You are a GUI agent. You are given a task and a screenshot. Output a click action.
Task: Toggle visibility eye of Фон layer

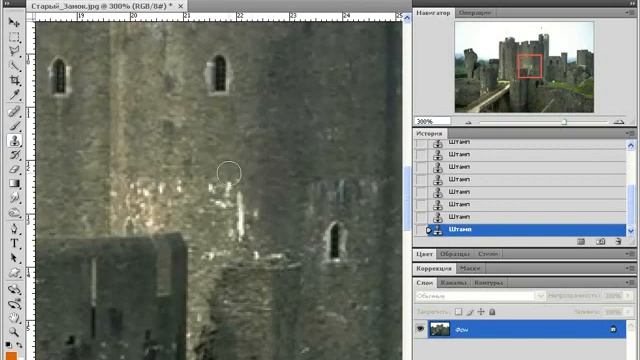(420, 329)
